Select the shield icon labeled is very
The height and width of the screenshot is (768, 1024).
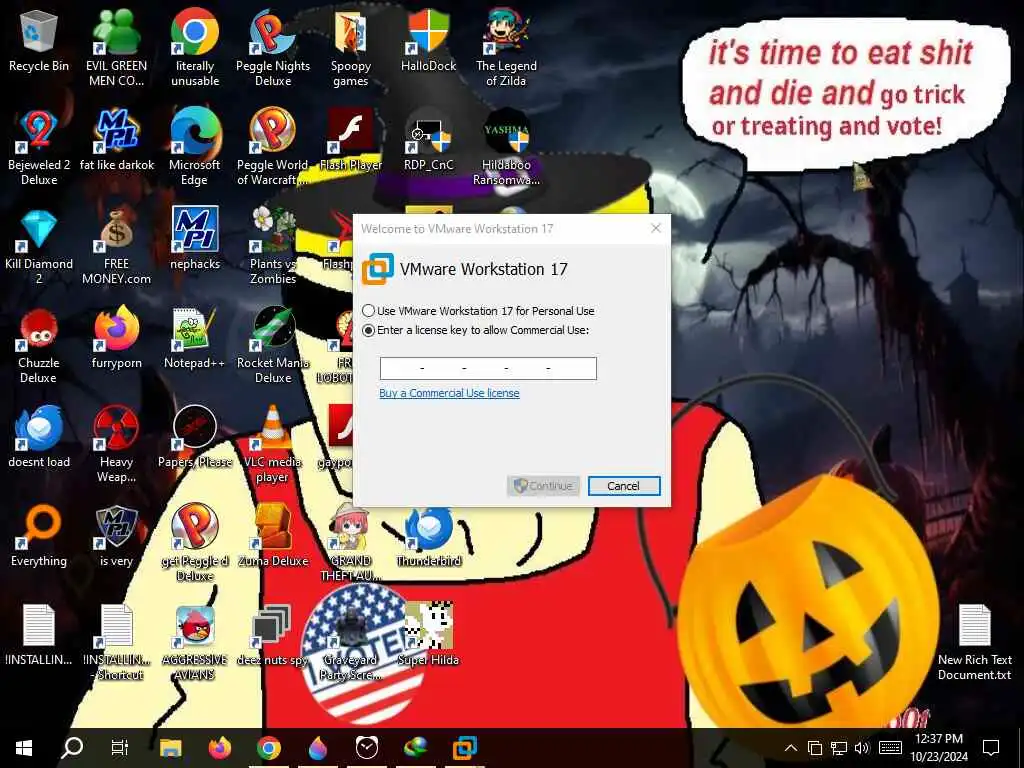116,537
